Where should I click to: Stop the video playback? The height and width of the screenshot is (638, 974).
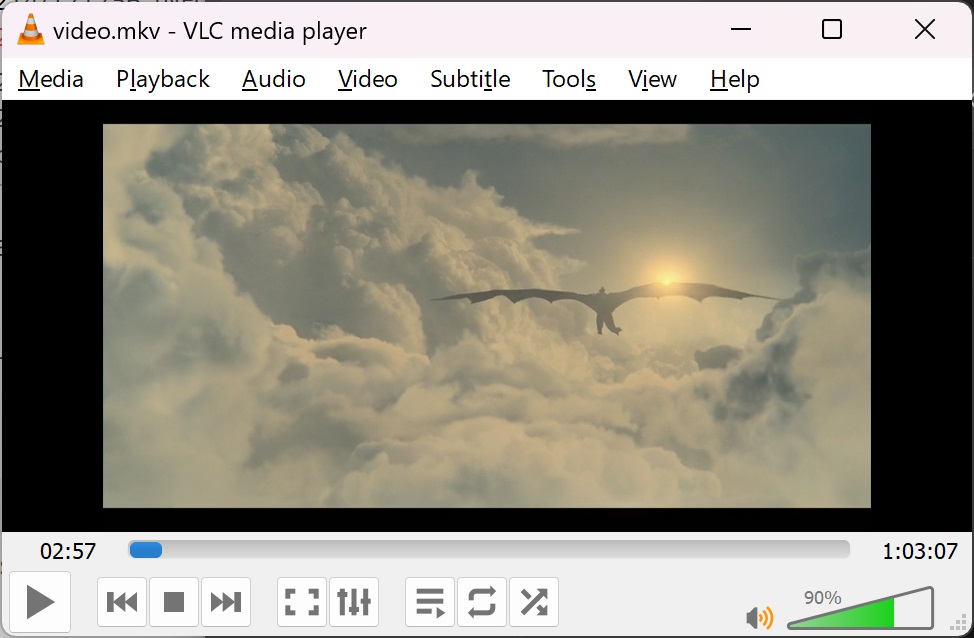[x=174, y=602]
